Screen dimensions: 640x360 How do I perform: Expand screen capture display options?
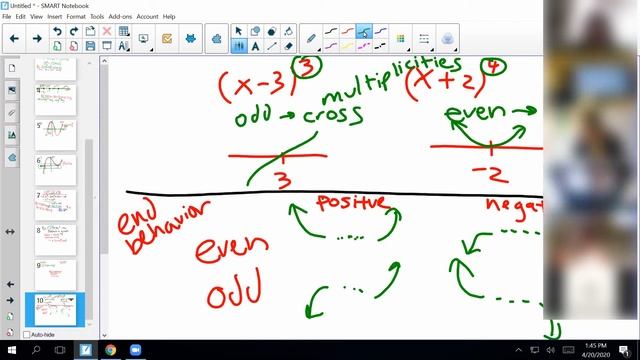click(151, 50)
